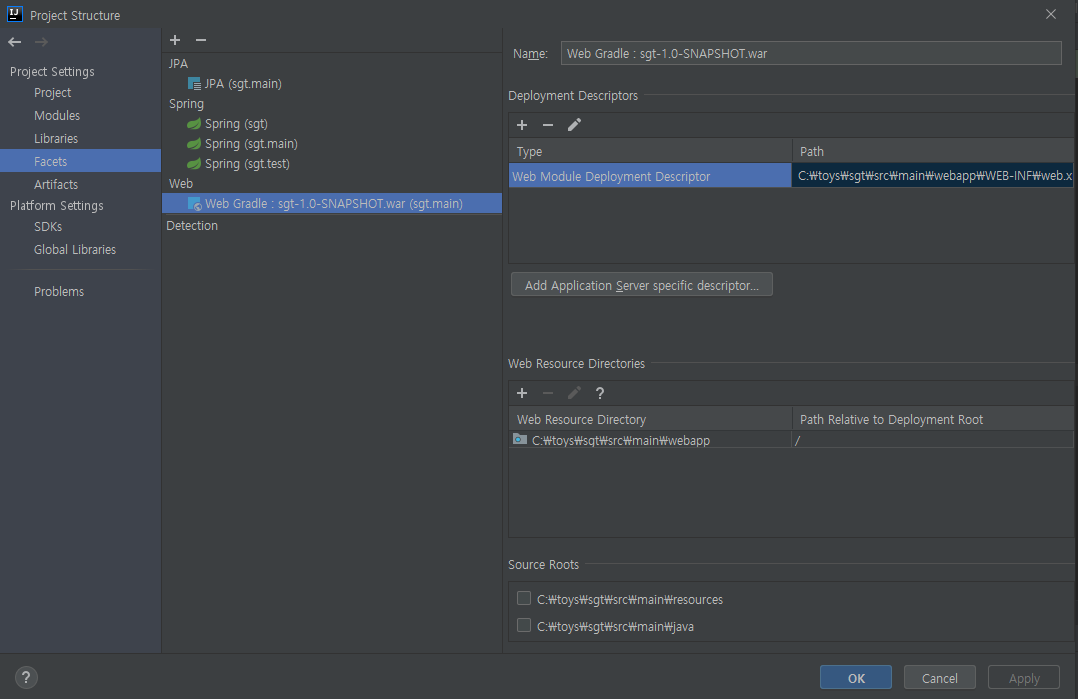Open the help button at bottom left
Screen dimensions: 1078x699
[x=26, y=678]
